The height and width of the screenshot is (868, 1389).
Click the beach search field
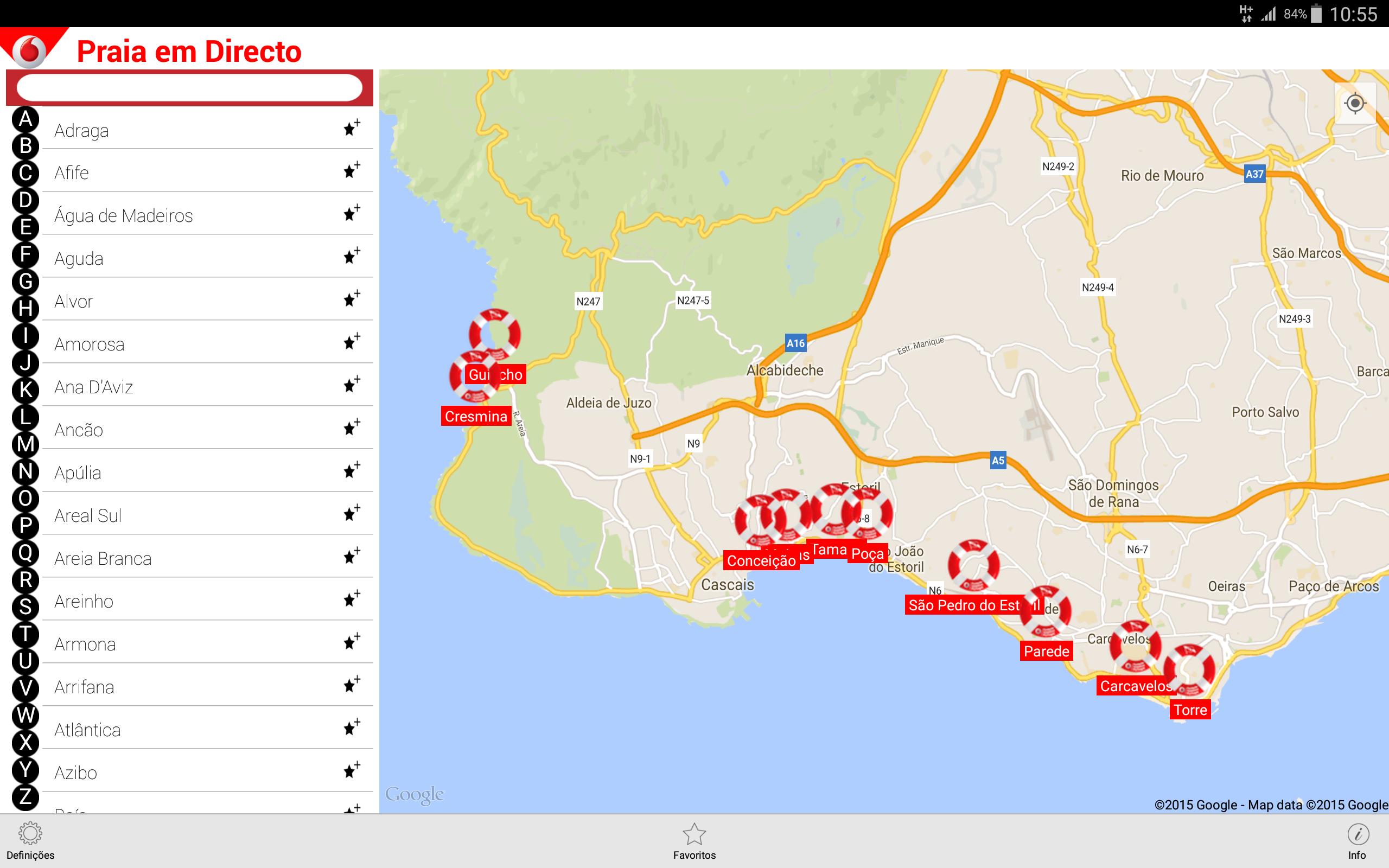(189, 88)
